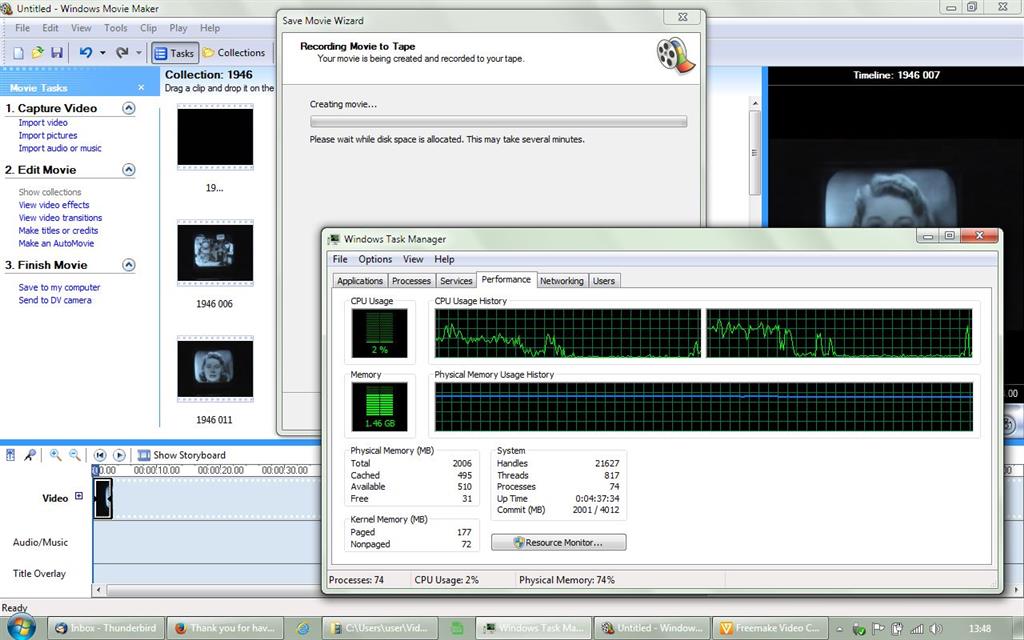
Task: Click the timeline zoom out magnifier icon
Action: point(75,455)
